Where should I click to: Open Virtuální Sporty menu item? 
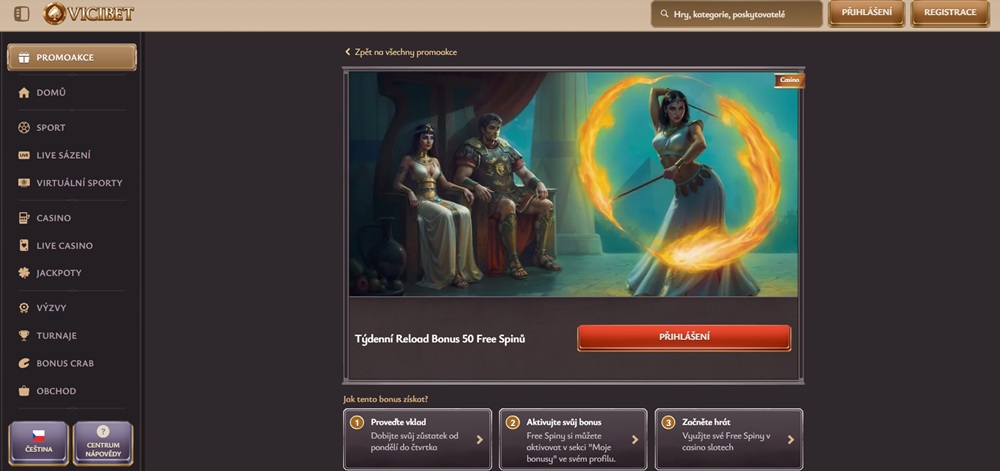coord(71,183)
